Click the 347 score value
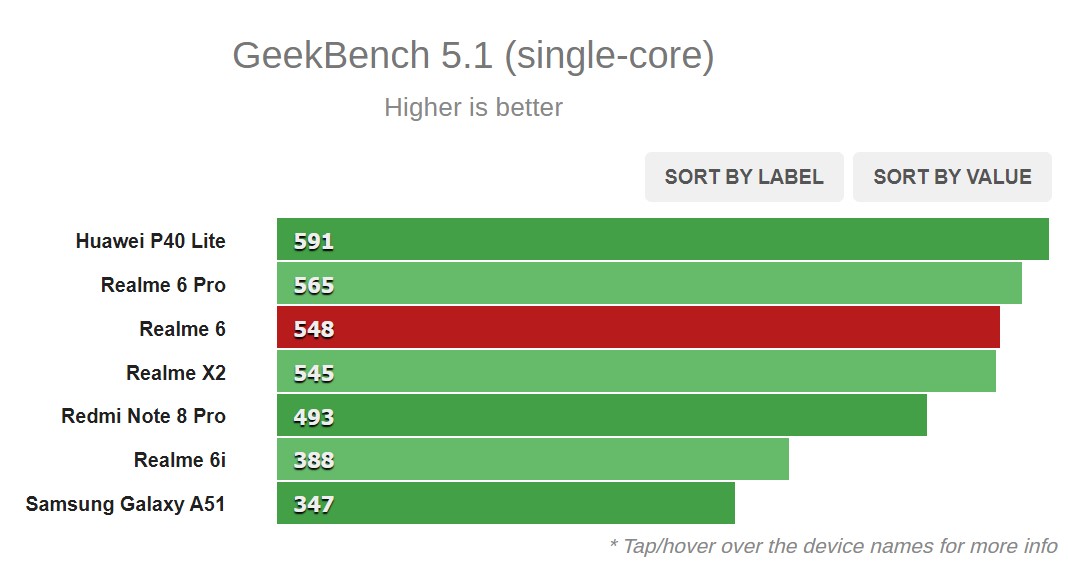This screenshot has height=573, width=1068. pyautogui.click(x=313, y=505)
